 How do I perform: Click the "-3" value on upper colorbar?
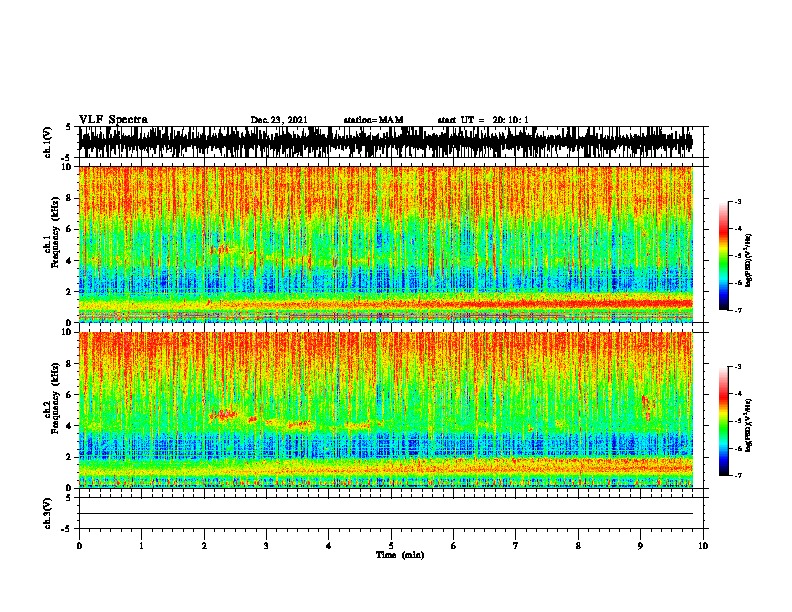(737, 201)
